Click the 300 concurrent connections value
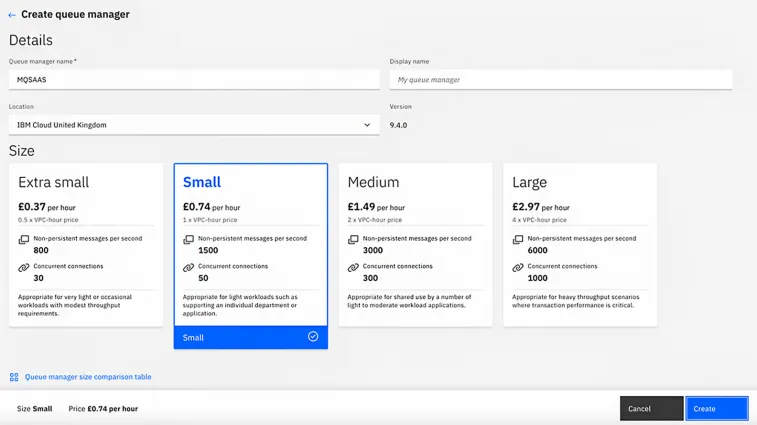Screen dimensions: 757x425 point(370,278)
